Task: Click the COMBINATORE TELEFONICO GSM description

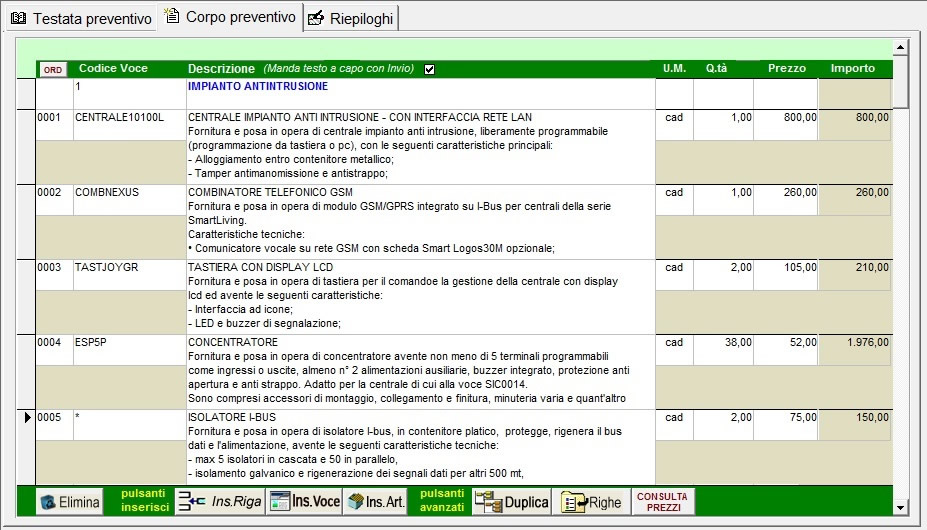Action: coord(420,221)
